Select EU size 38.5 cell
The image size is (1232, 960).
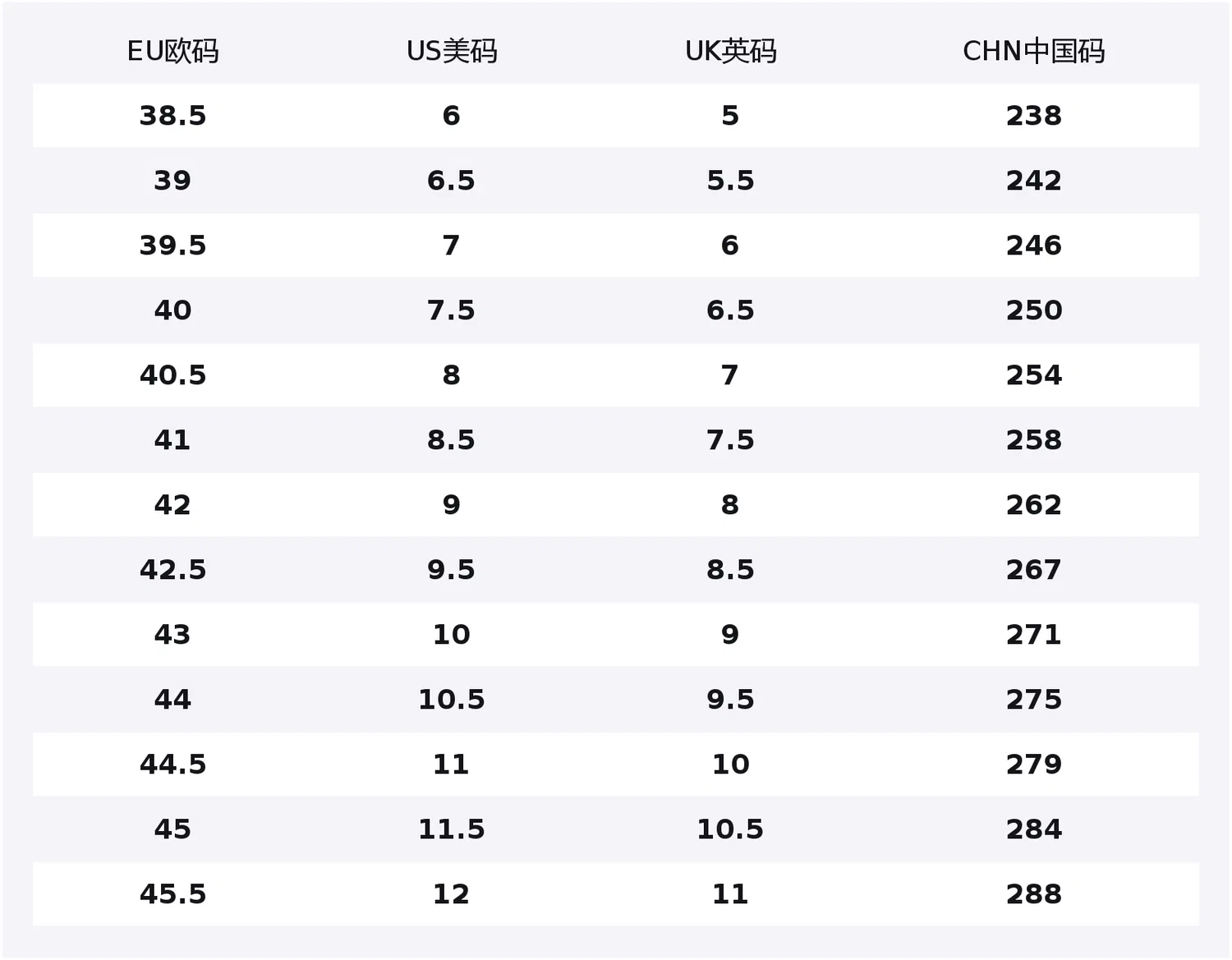172,116
